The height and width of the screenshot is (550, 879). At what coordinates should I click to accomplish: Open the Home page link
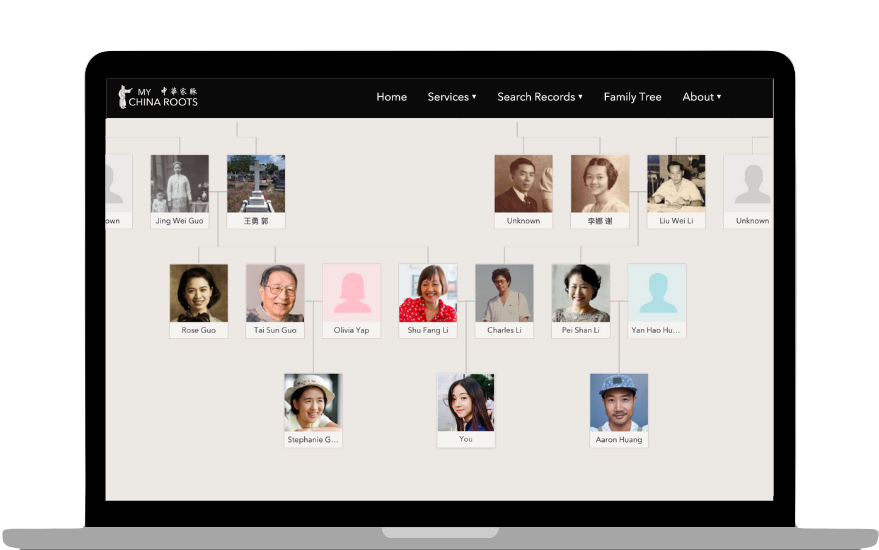coord(391,97)
